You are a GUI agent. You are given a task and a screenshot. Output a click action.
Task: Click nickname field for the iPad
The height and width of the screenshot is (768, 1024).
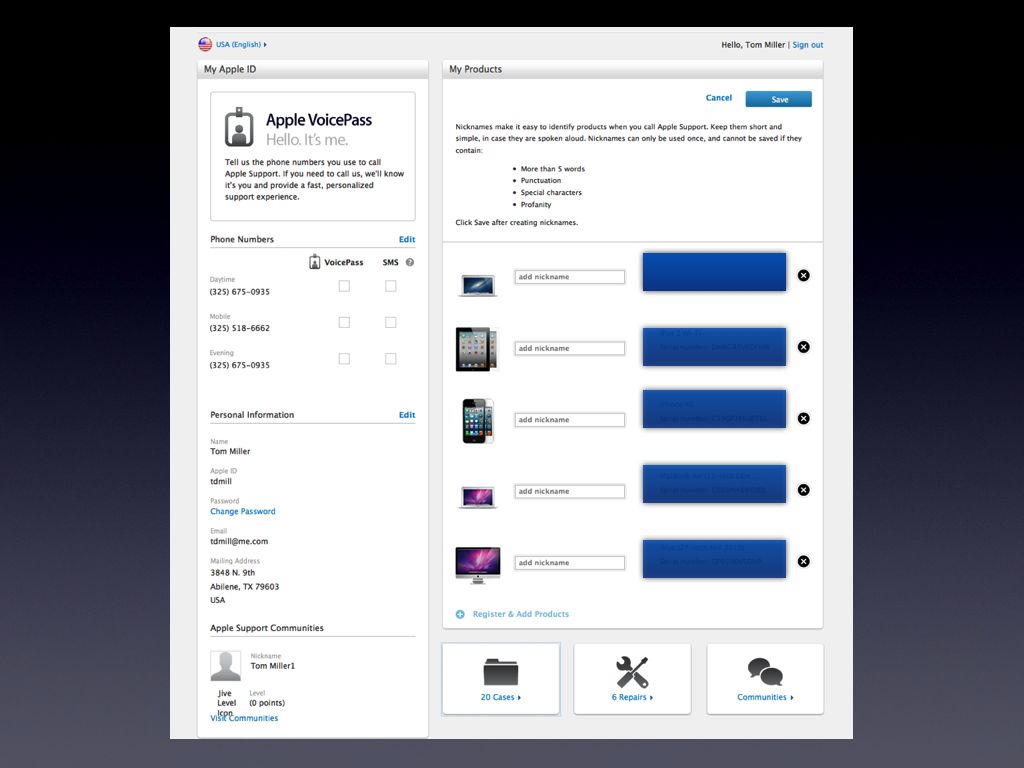[569, 348]
